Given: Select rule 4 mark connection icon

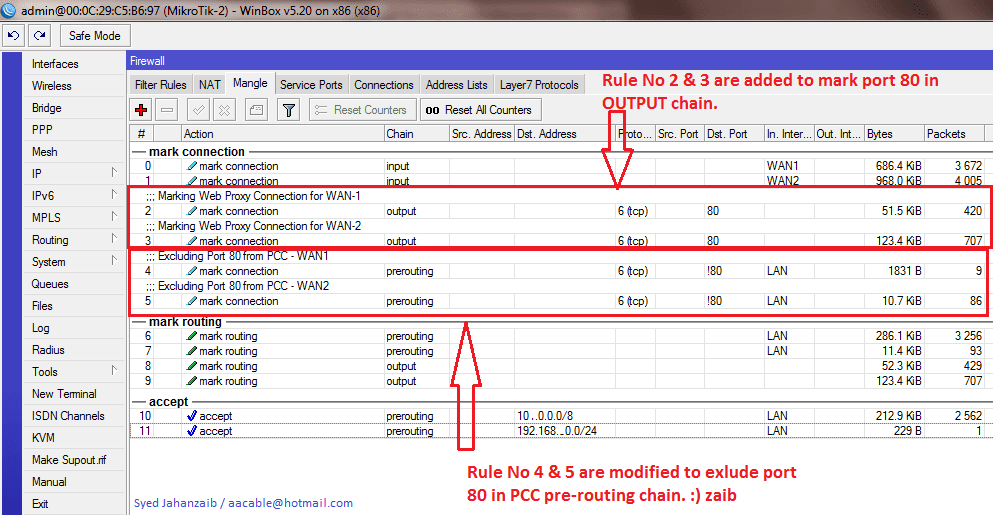Looking at the screenshot, I should 191,271.
